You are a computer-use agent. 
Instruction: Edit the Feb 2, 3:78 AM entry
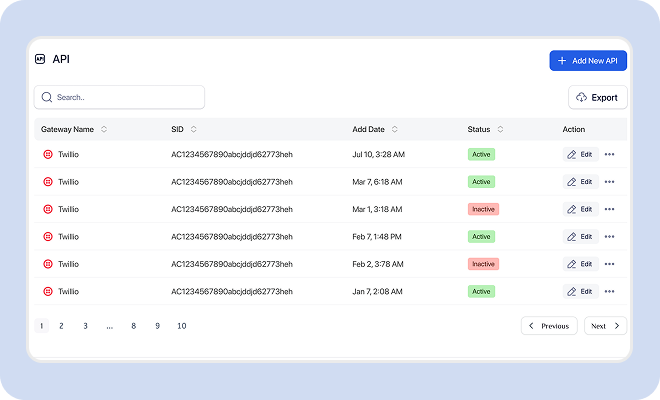(580, 264)
